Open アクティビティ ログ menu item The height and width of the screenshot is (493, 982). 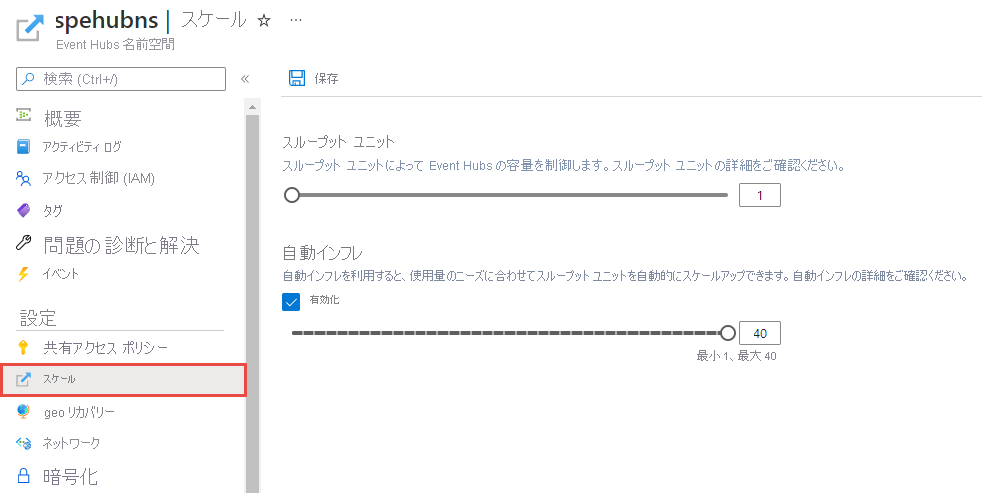point(82,147)
